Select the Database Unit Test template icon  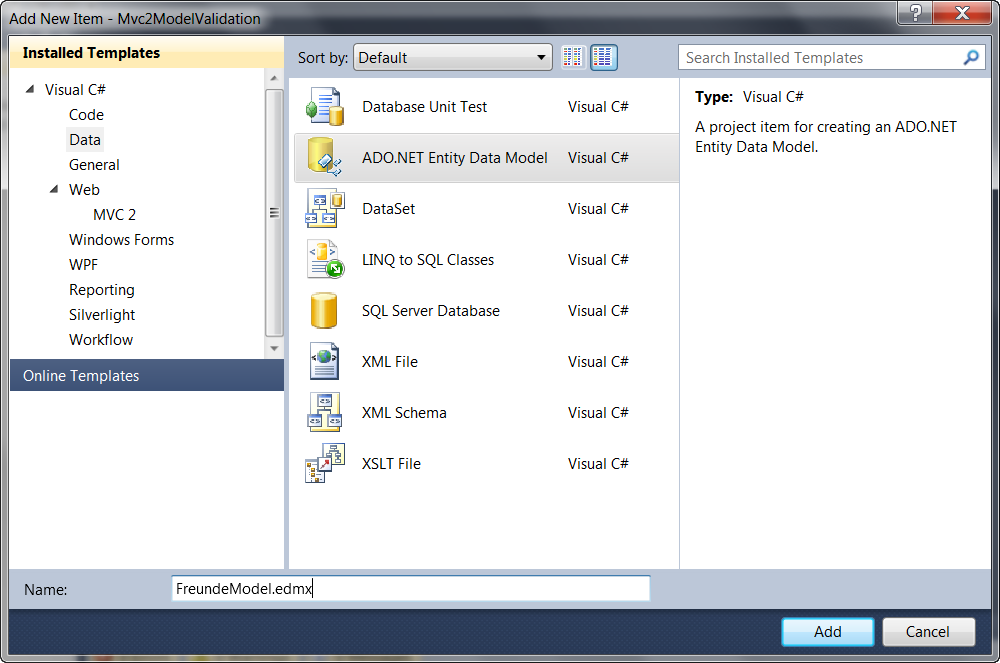click(324, 107)
